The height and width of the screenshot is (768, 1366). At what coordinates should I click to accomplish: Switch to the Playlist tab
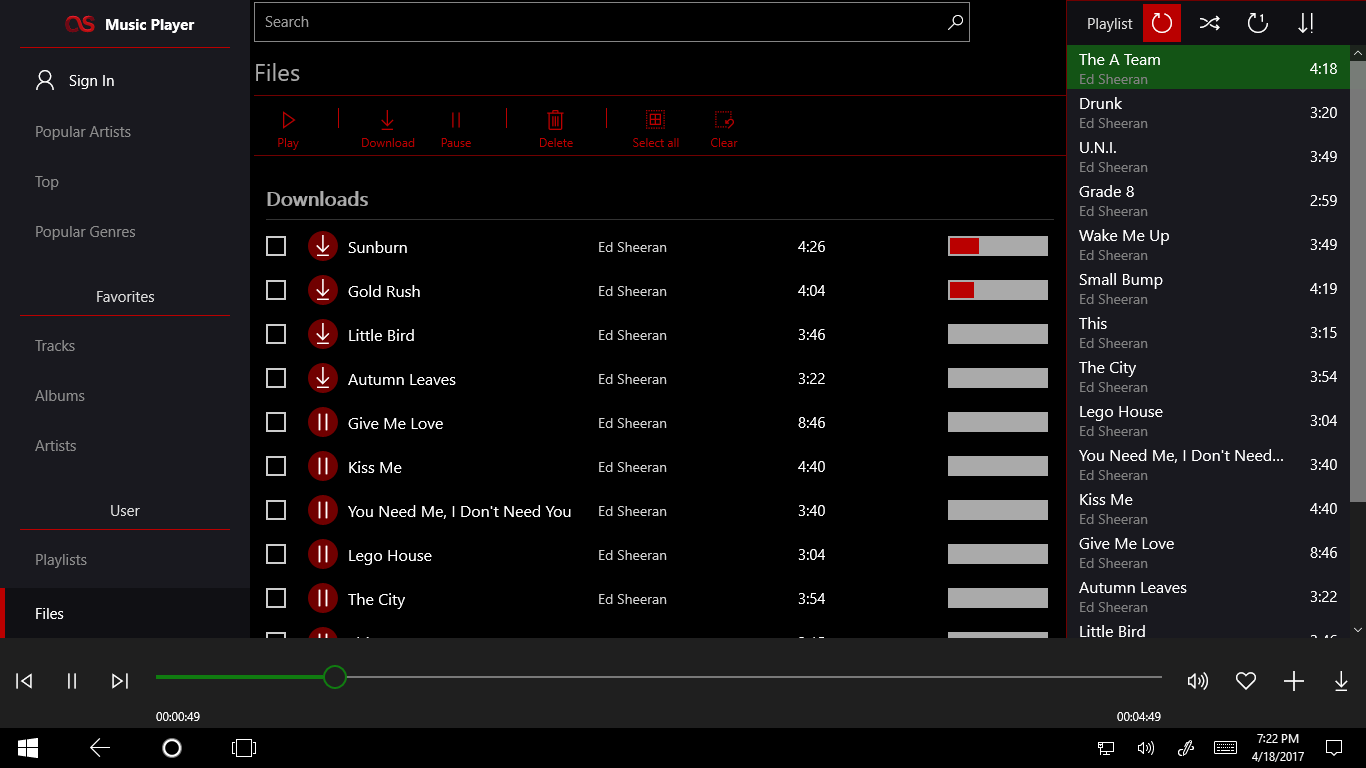click(x=1109, y=22)
